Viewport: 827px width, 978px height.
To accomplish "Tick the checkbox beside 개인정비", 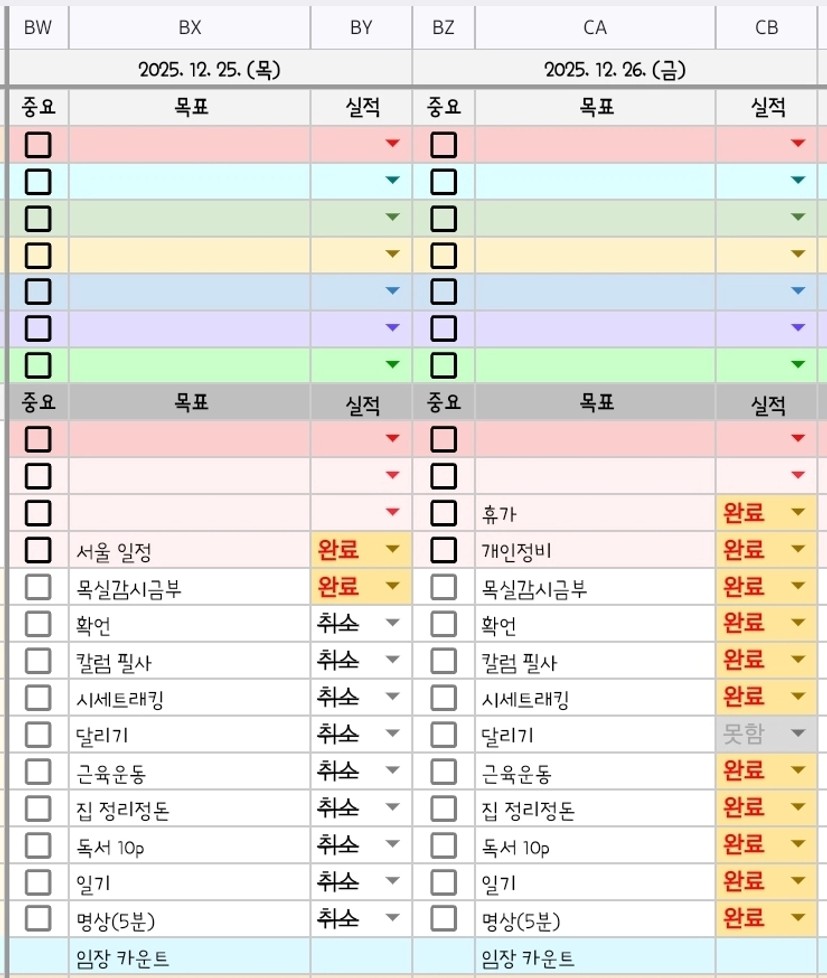I will tap(443, 549).
